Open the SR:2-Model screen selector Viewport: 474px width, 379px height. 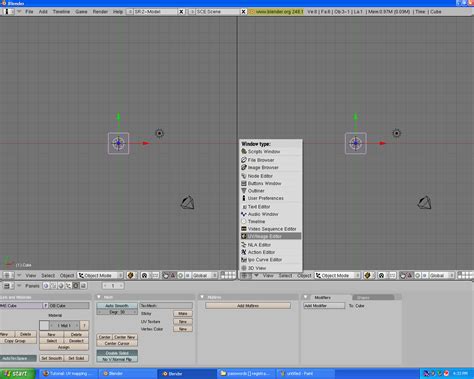pyautogui.click(x=130, y=12)
